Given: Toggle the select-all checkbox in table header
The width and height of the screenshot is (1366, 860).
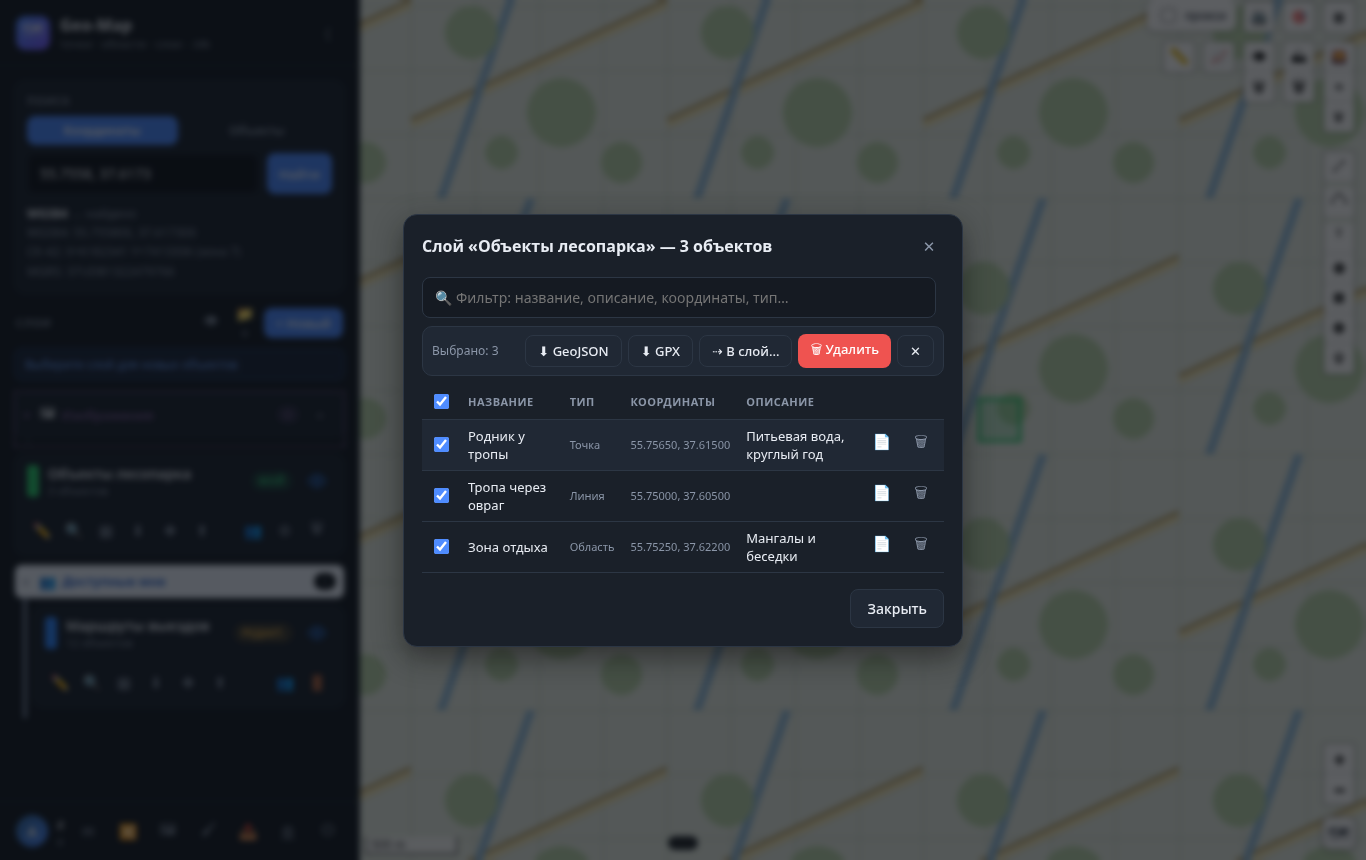Looking at the screenshot, I should click(441, 401).
